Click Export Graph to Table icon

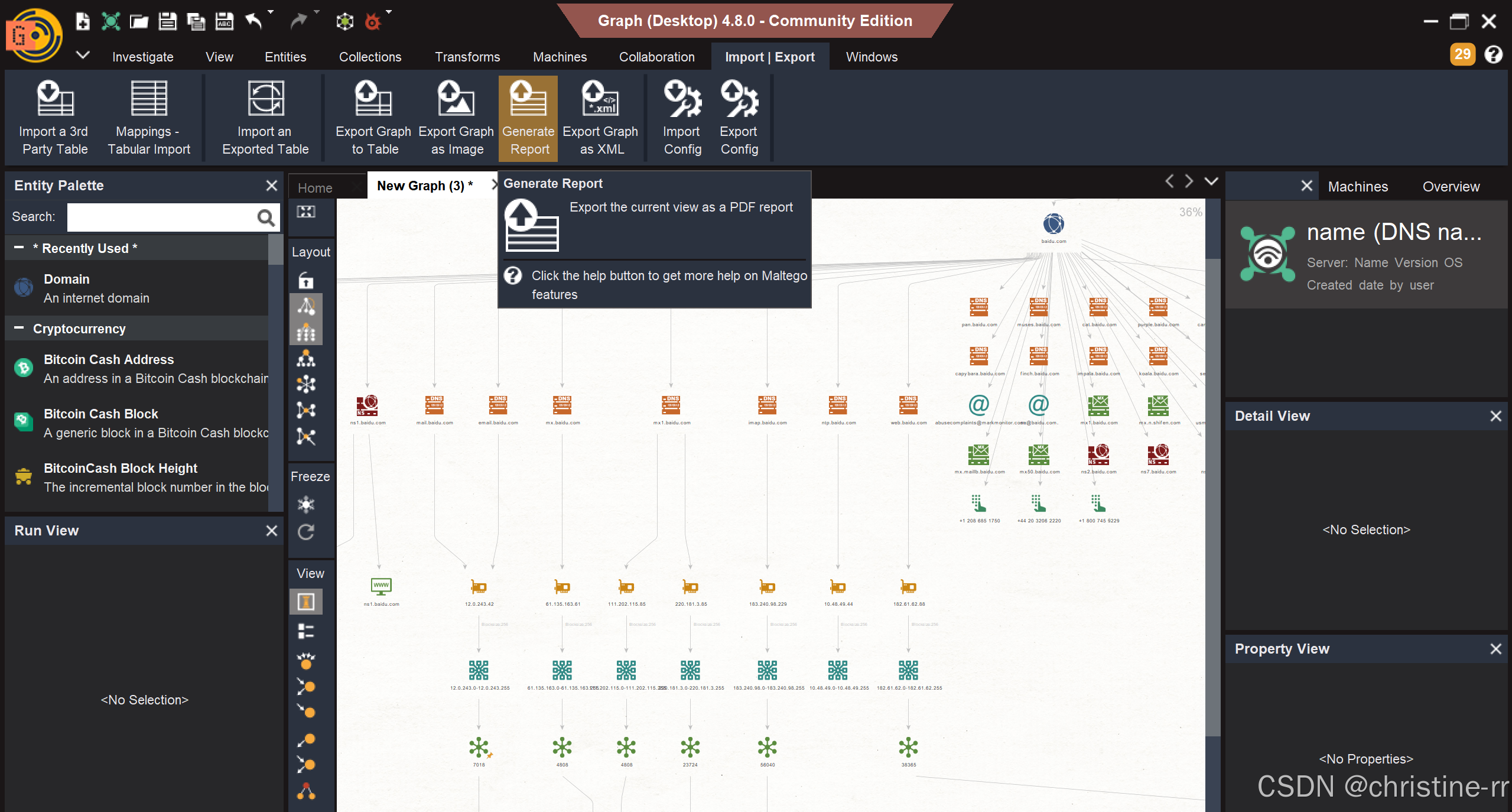point(373,99)
